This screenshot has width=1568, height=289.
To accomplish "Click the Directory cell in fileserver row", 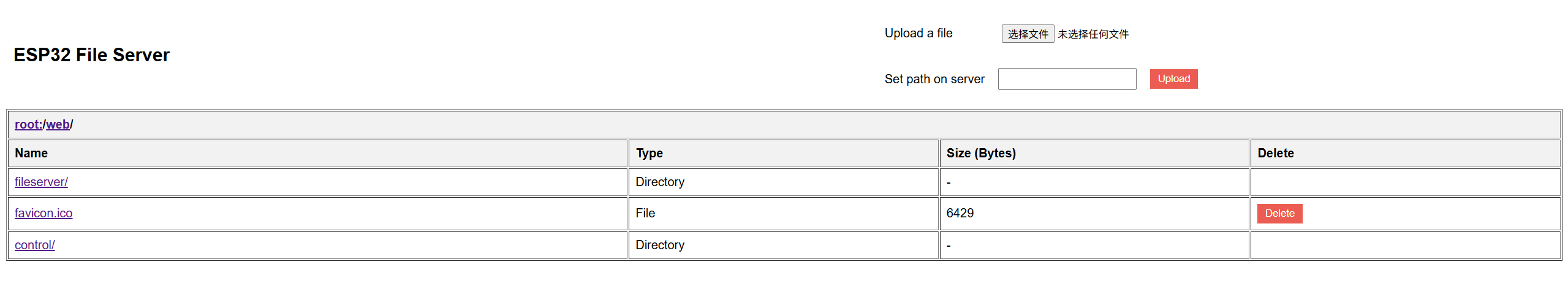I will tap(659, 182).
